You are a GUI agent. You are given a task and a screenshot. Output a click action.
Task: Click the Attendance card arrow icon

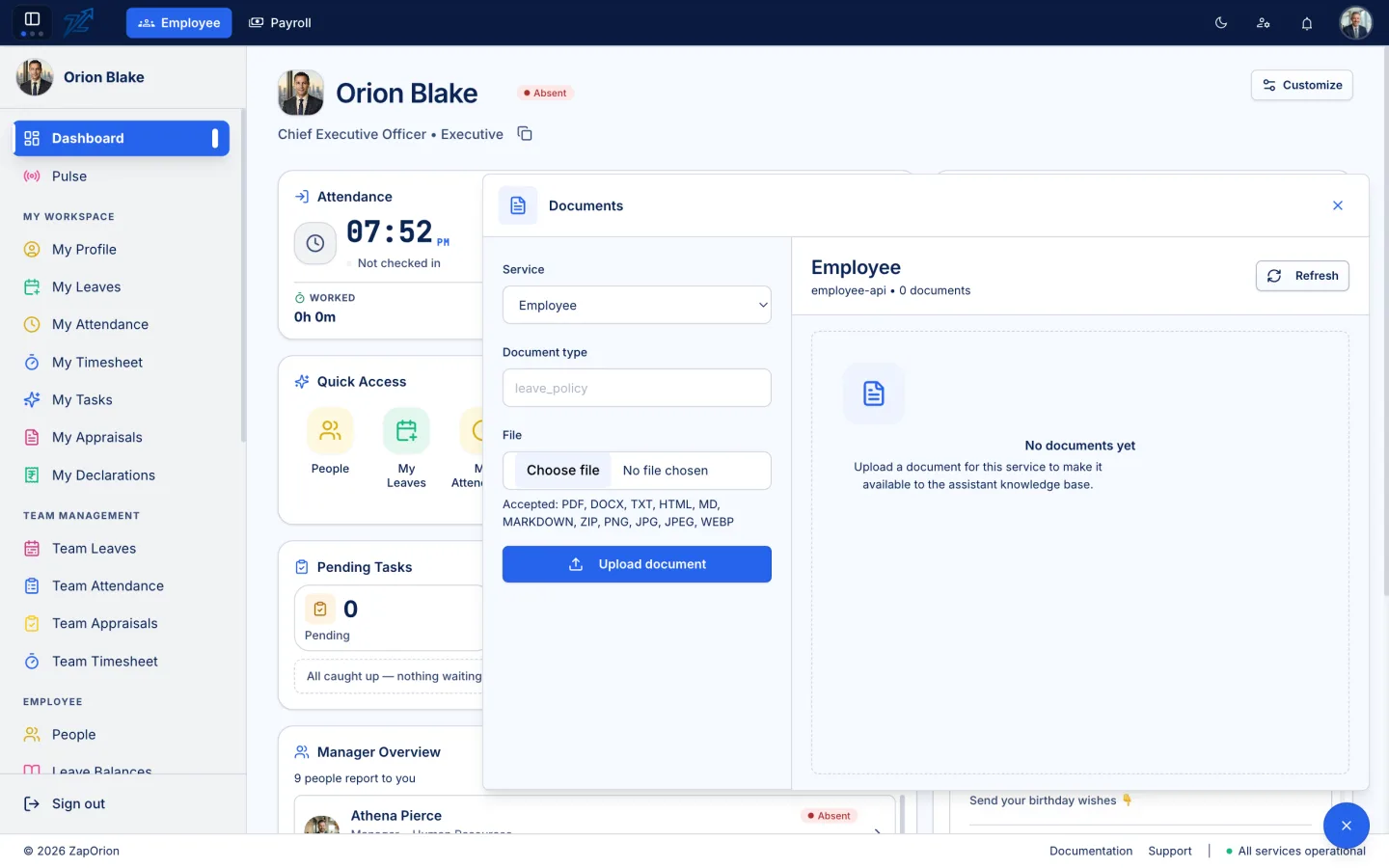point(302,197)
